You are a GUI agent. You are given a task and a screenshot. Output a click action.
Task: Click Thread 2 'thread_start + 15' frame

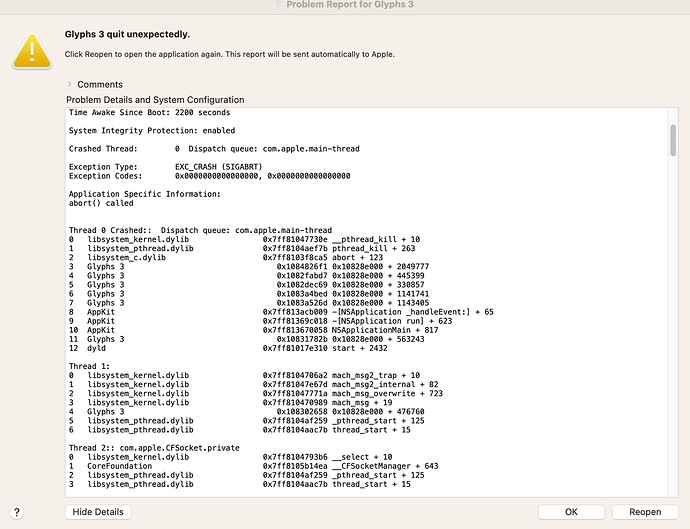240,484
